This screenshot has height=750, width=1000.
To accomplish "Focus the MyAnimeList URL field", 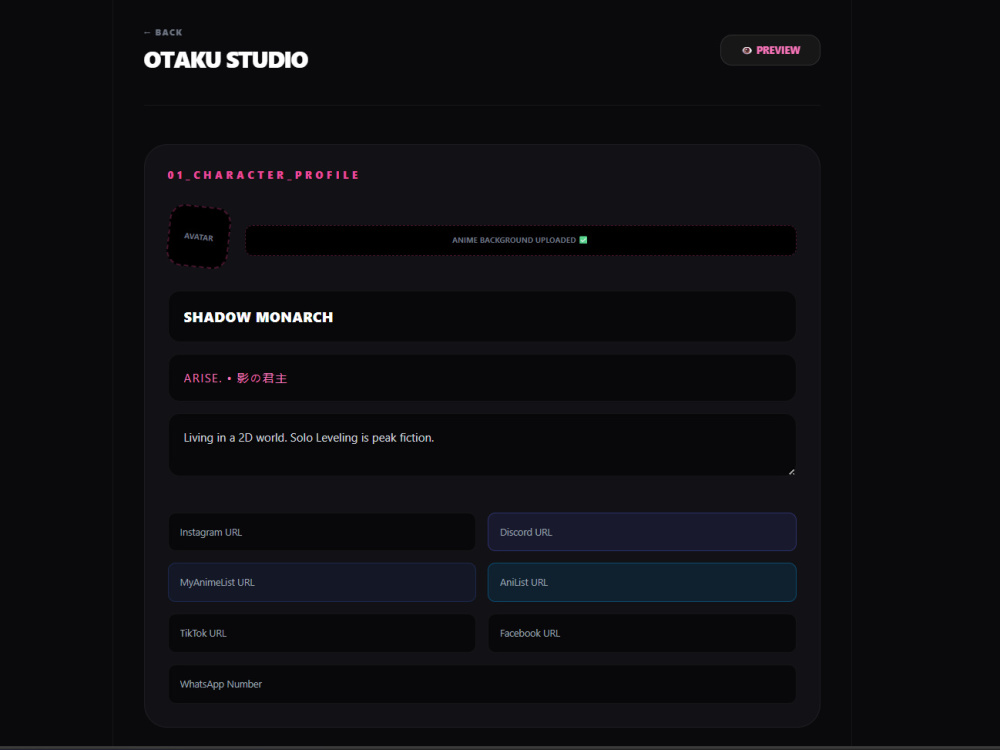I will click(x=321, y=582).
